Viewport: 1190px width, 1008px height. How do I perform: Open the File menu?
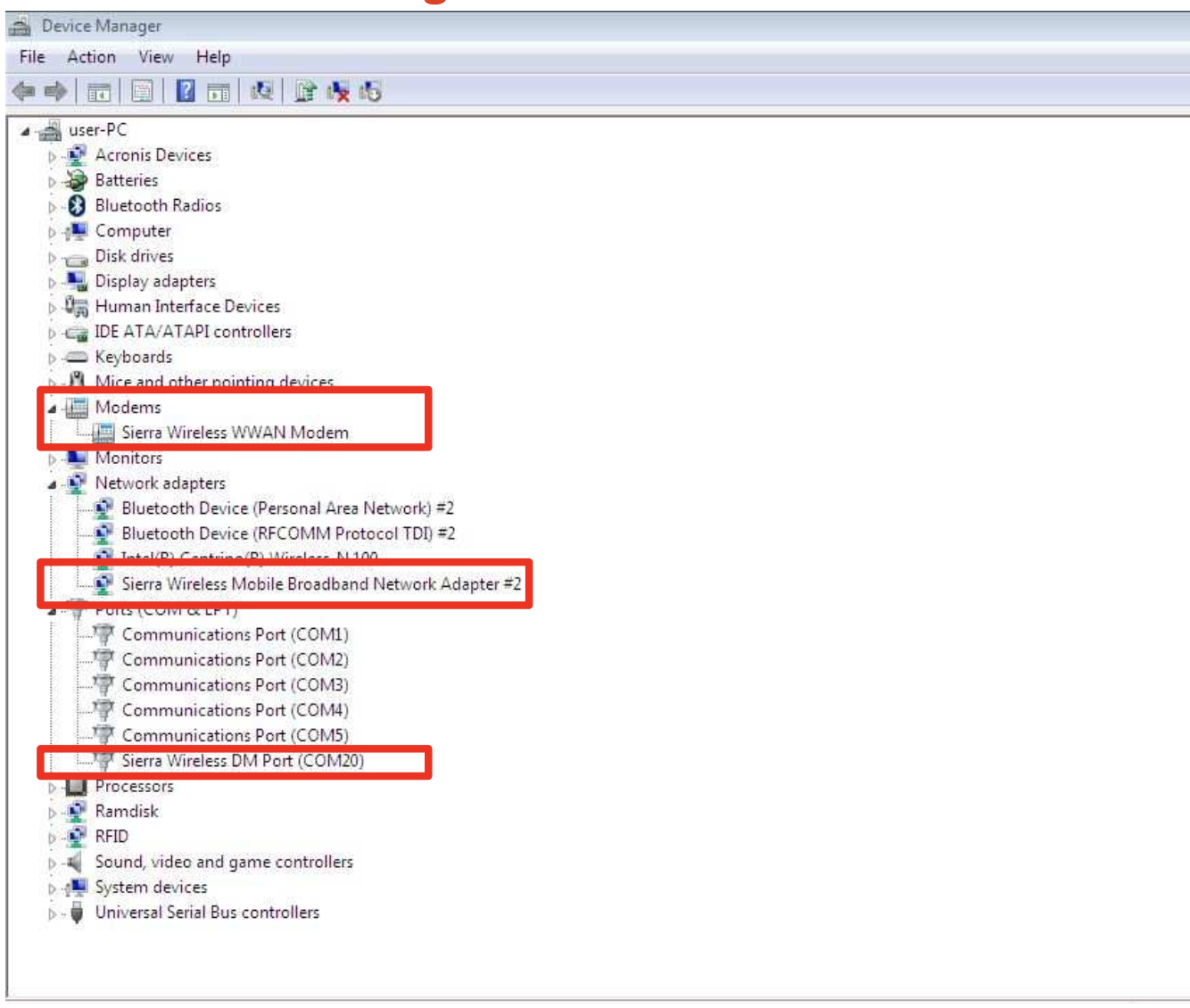click(32, 57)
